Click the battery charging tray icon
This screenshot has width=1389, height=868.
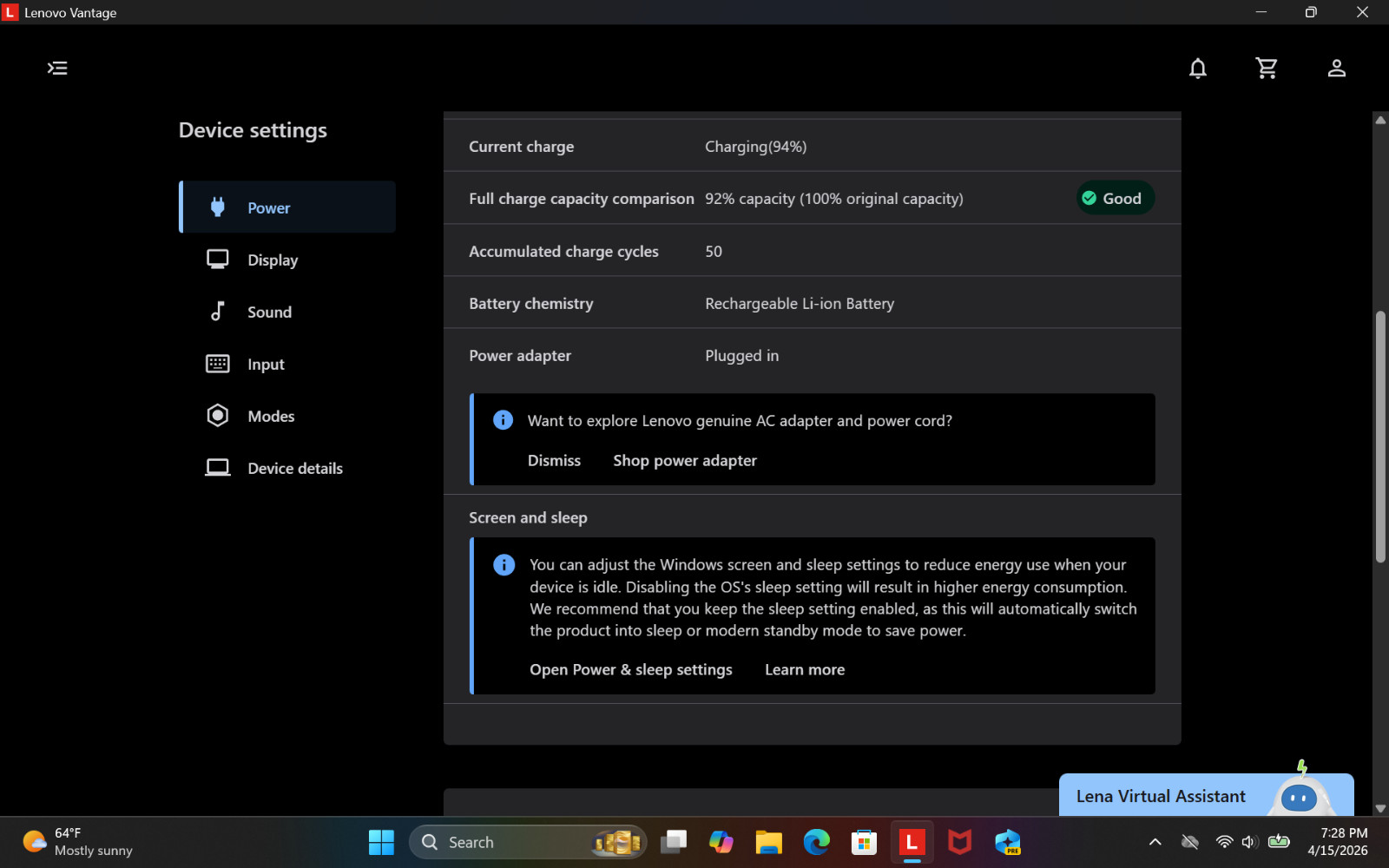click(x=1279, y=842)
